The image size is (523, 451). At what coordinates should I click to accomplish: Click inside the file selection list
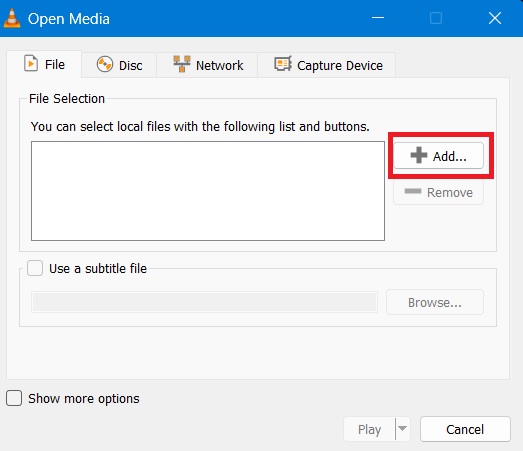coord(208,191)
